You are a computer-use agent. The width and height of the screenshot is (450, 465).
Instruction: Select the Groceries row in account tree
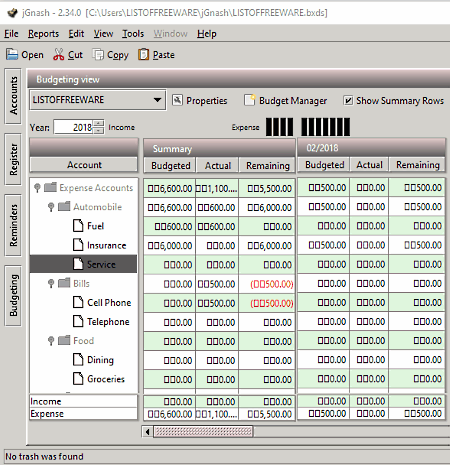[x=83, y=379]
